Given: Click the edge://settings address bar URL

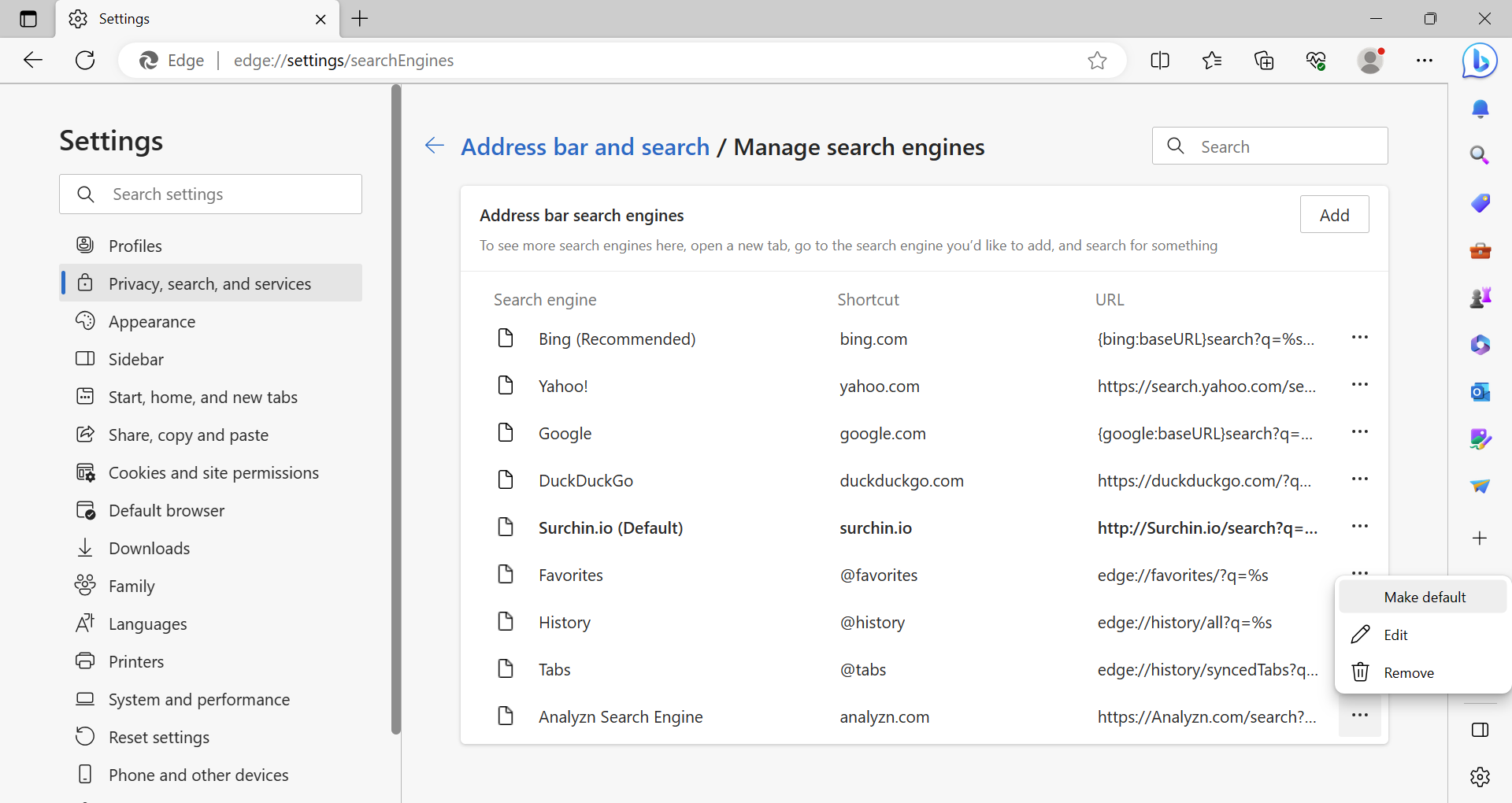Looking at the screenshot, I should [x=343, y=61].
